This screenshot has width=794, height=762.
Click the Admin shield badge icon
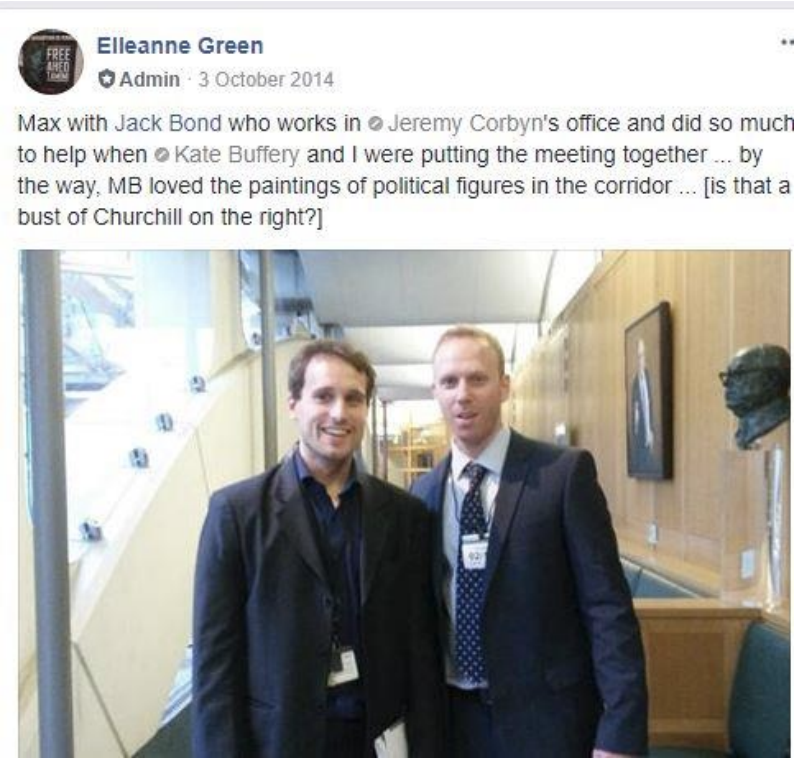[x=106, y=79]
